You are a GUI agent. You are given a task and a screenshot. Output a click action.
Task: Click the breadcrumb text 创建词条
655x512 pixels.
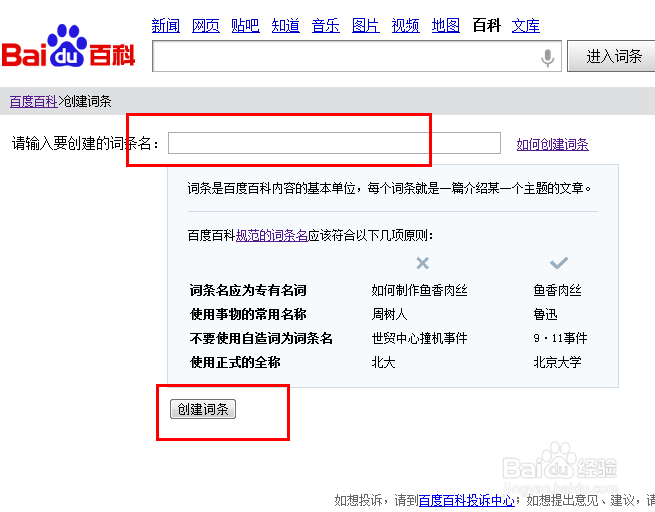tap(87, 101)
